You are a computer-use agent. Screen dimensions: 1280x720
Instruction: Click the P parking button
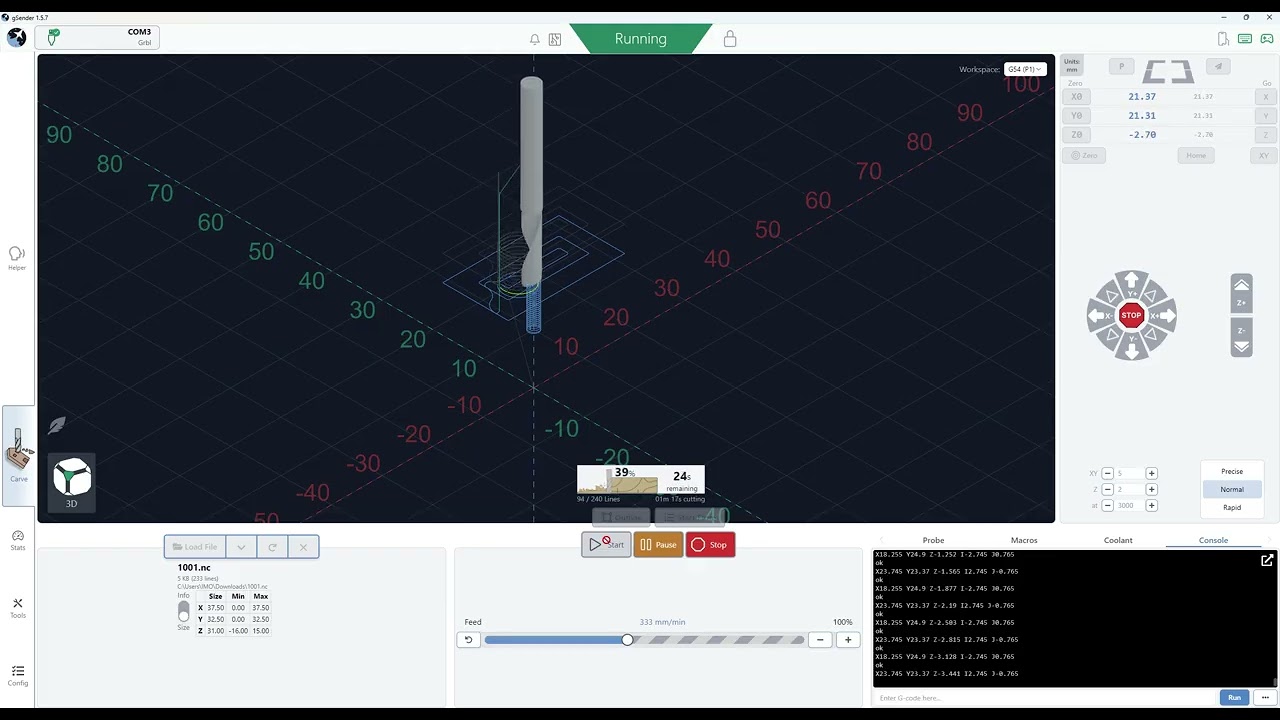1121,67
